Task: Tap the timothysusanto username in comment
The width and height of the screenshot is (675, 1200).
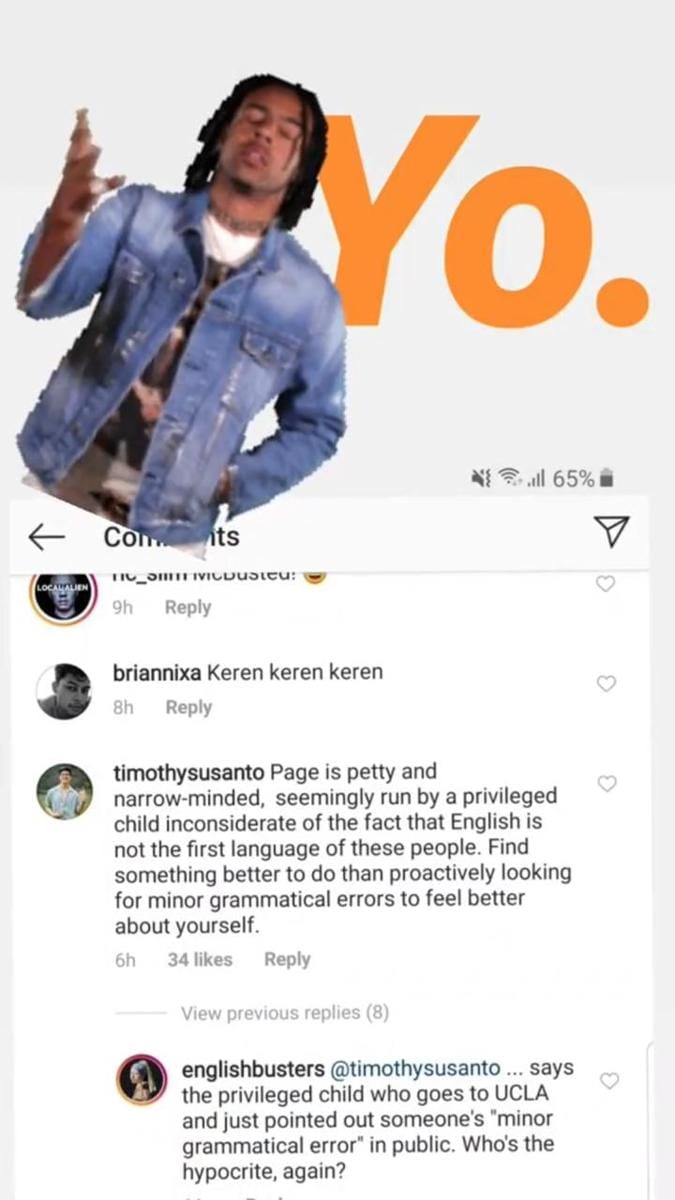Action: [190, 773]
